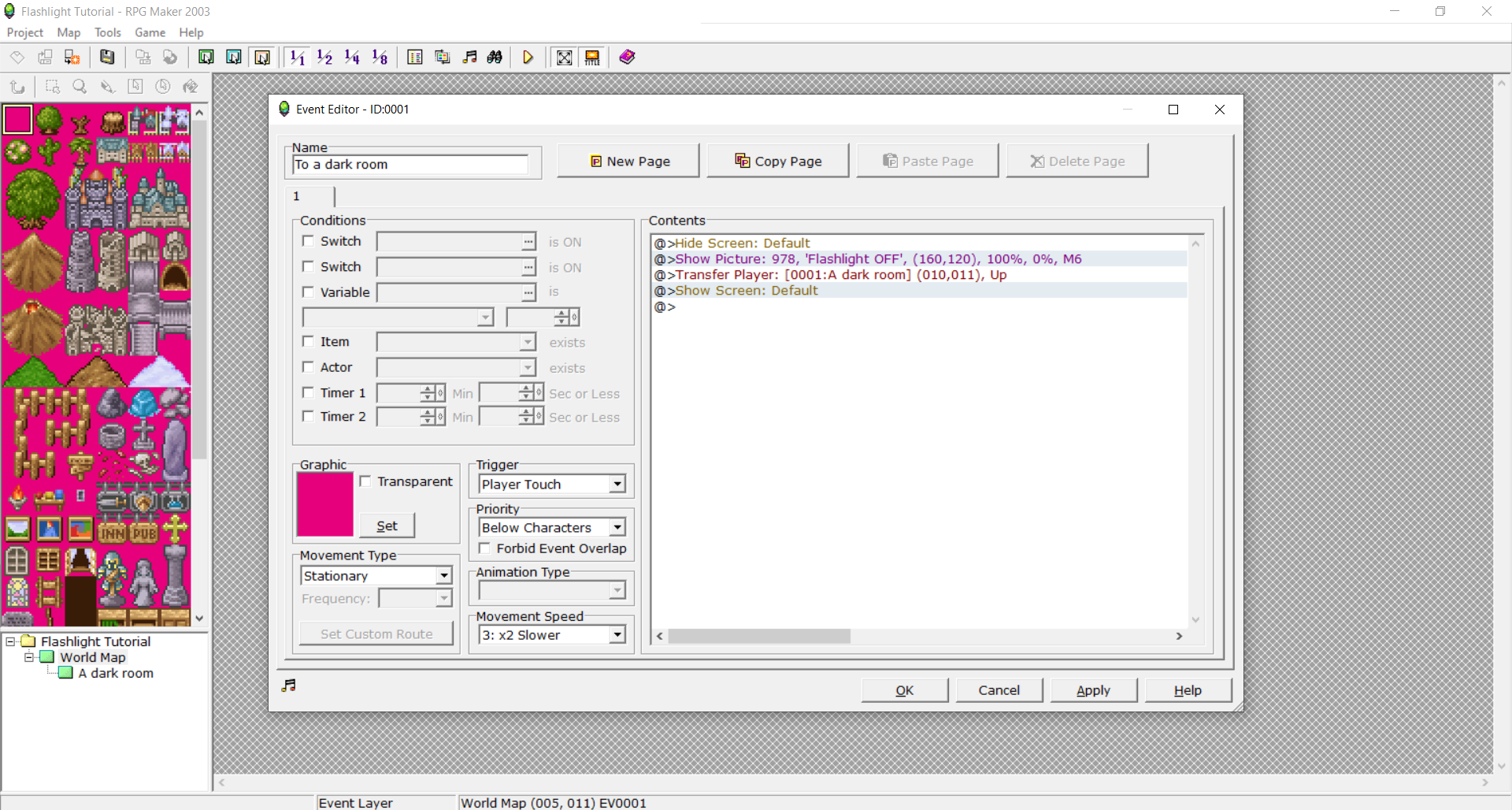Select the Lower Layer editing mode icon
This screenshot has height=810, width=1512.
206,57
